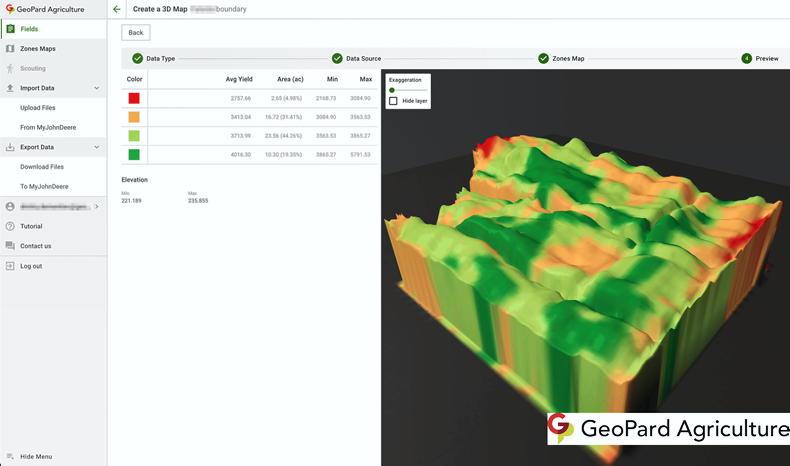Click the dark green row avg yield value
This screenshot has width=790, height=466.
(241, 155)
